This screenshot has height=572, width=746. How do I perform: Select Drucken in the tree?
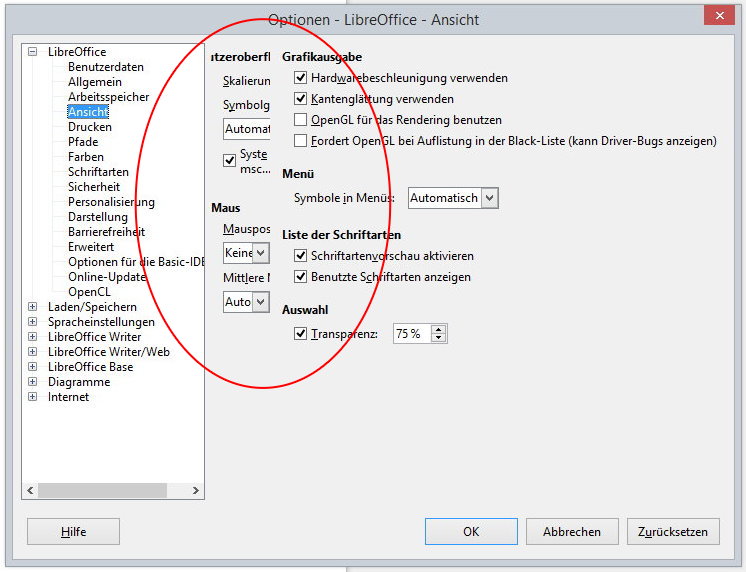pos(90,127)
